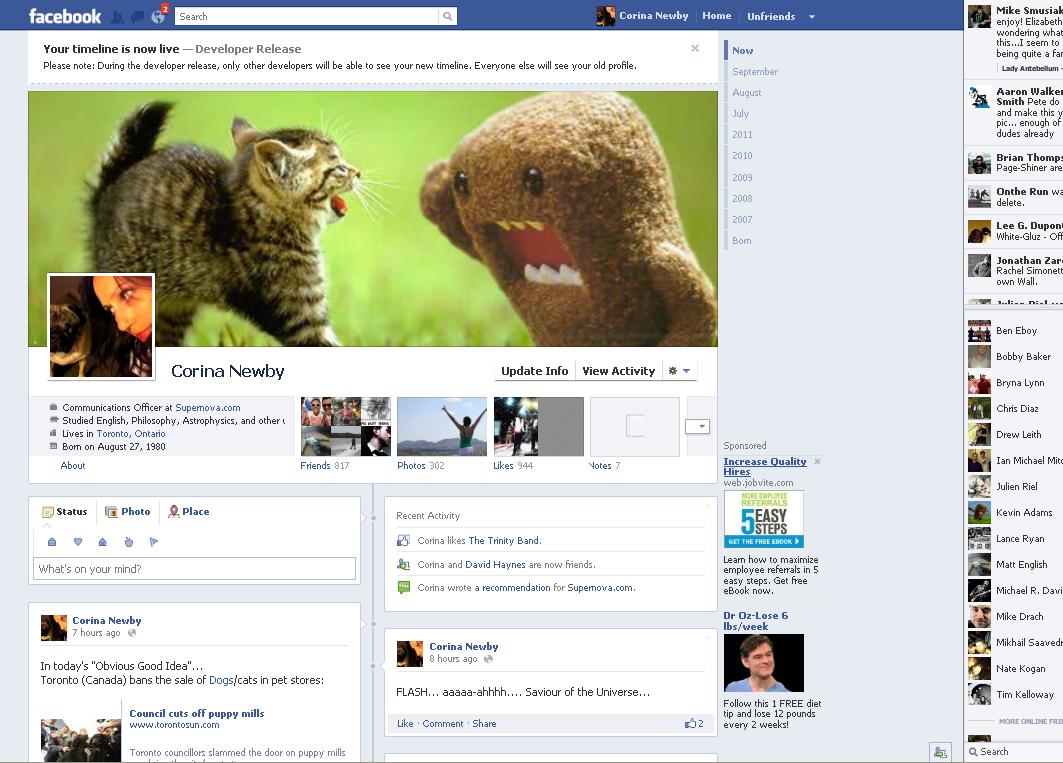1063x763 pixels.
Task: Close the Increase Quality Hires ad
Action: [x=818, y=461]
